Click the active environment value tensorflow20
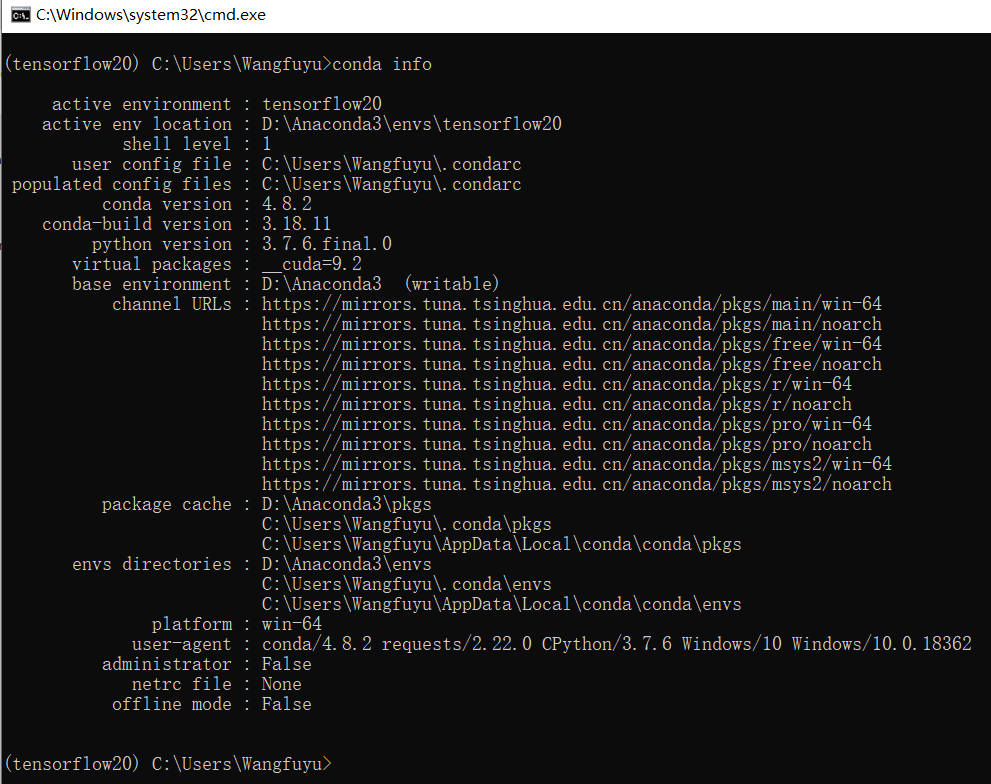This screenshot has width=991, height=784. click(x=322, y=104)
